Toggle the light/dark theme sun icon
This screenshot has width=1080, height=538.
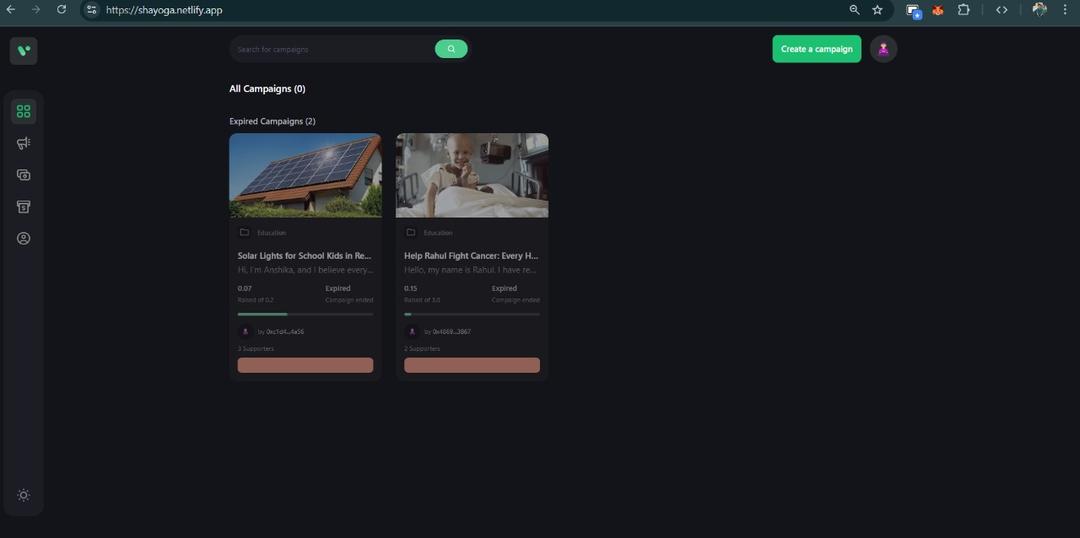[23, 495]
